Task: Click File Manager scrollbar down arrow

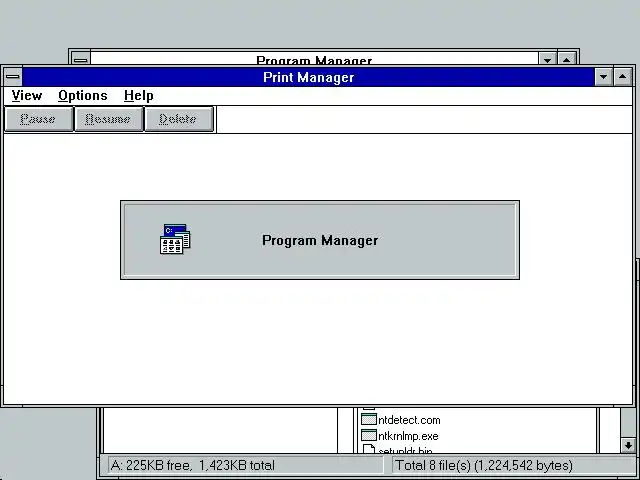Action: (628, 445)
